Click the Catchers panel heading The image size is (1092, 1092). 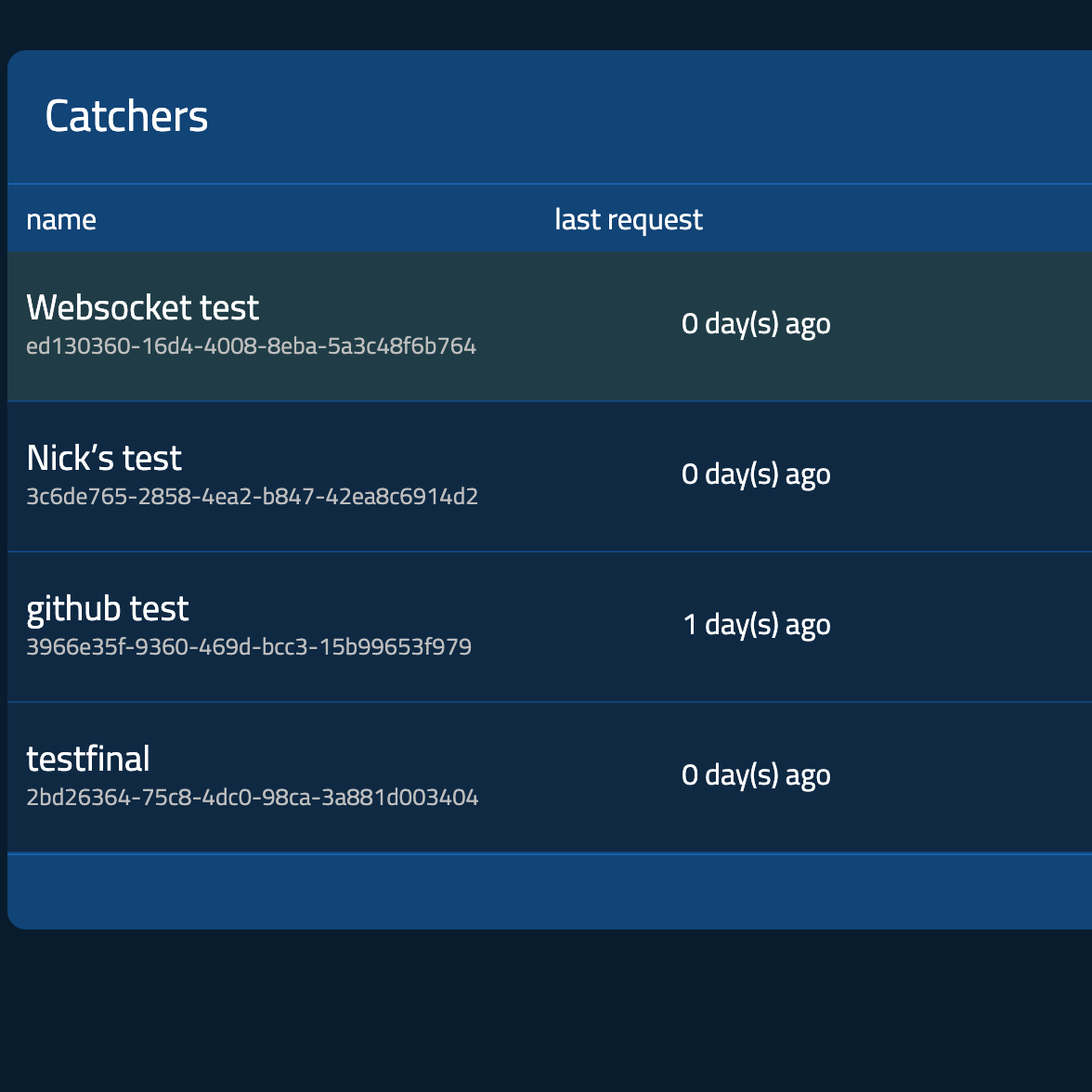point(126,117)
